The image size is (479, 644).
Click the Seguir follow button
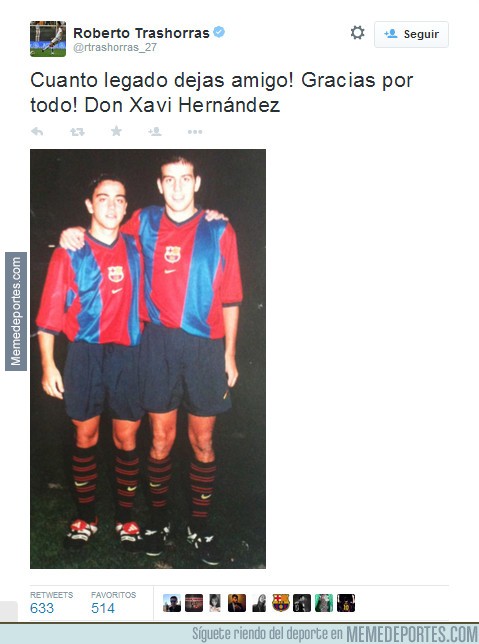[411, 34]
